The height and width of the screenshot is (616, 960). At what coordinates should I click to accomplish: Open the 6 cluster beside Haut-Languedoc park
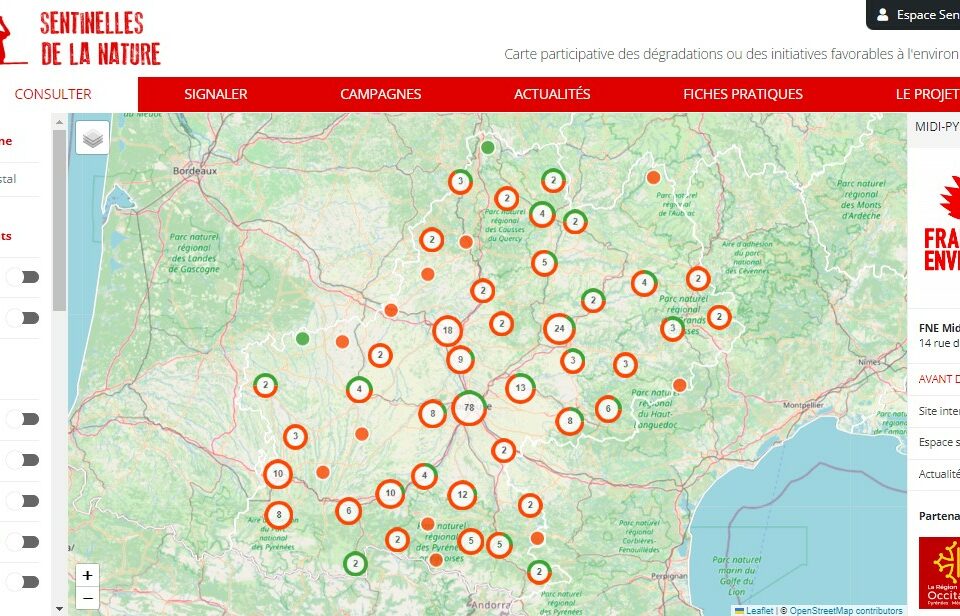coord(608,408)
